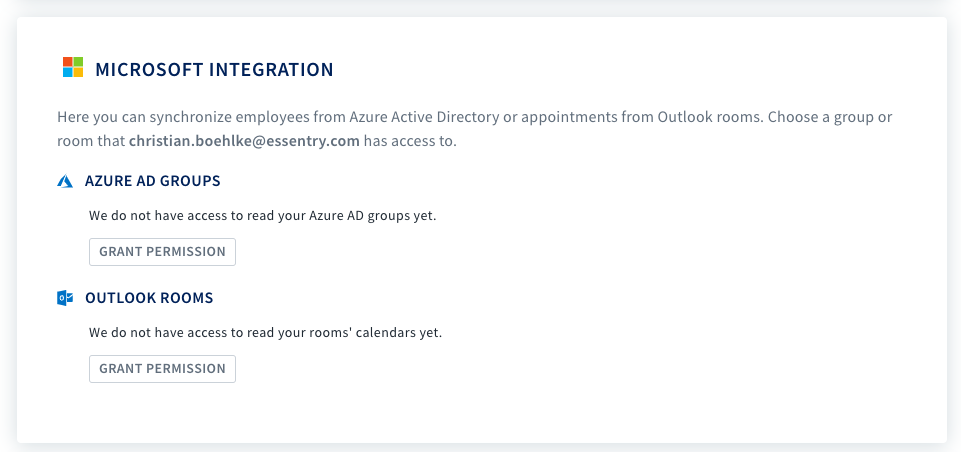Click the Outlook Rooms section title
Screen dimensions: 961x452
[x=149, y=298]
